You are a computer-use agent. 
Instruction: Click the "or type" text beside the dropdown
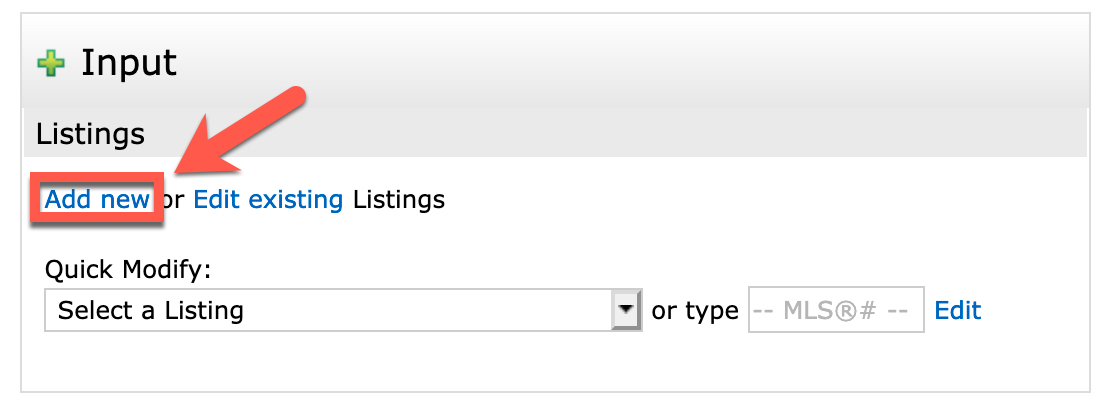(695, 310)
